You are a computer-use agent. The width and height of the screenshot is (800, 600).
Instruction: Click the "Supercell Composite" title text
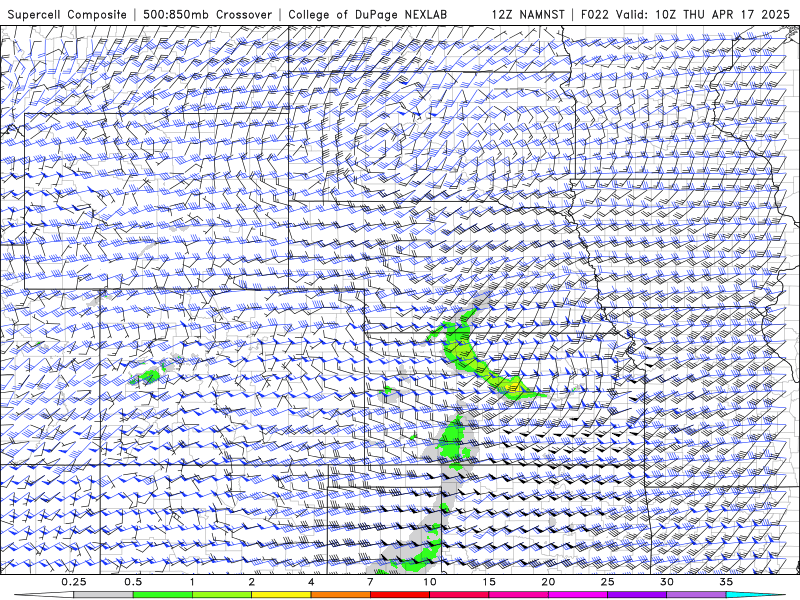click(67, 15)
